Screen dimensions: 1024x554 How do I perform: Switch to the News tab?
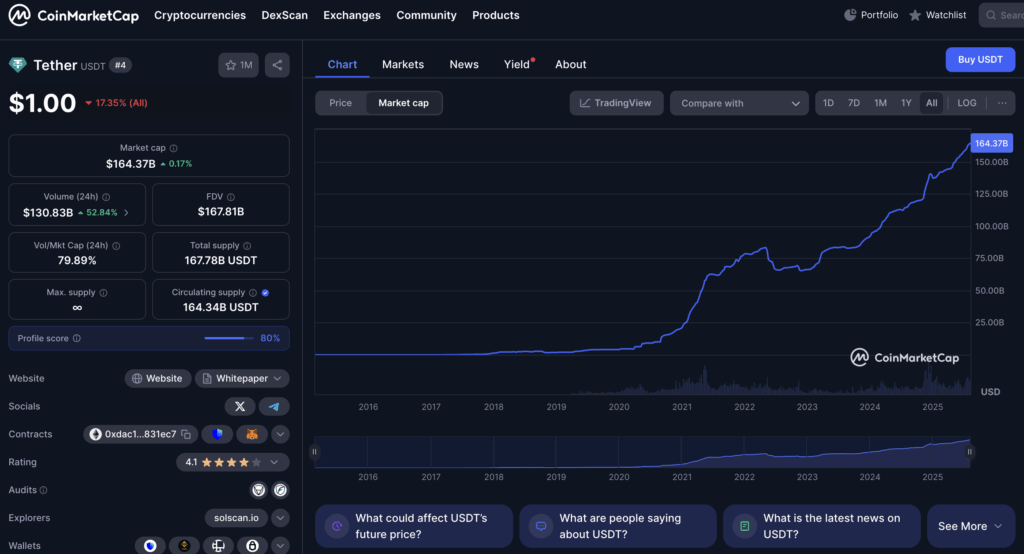[464, 64]
